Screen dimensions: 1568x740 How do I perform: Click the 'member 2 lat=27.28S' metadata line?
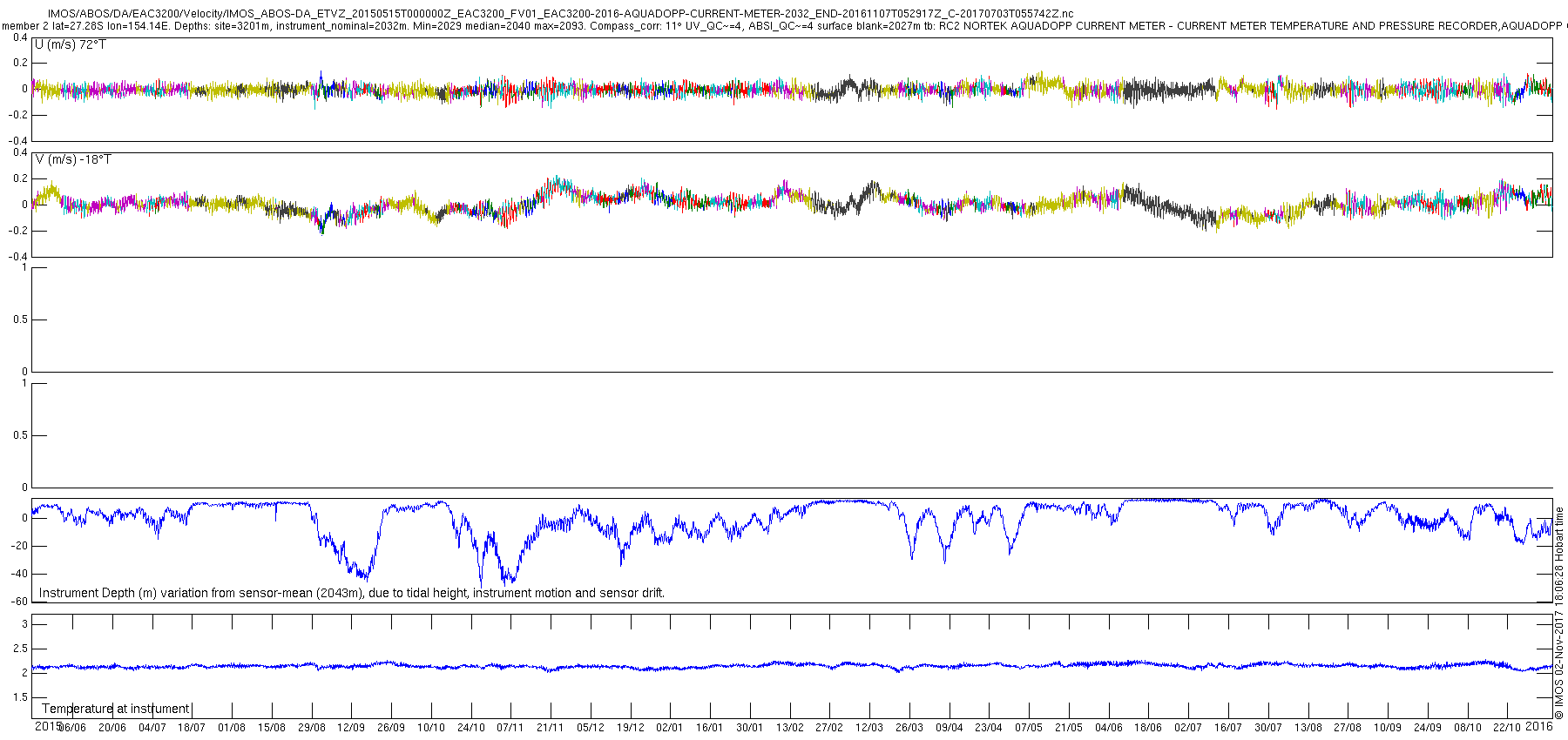[784, 26]
